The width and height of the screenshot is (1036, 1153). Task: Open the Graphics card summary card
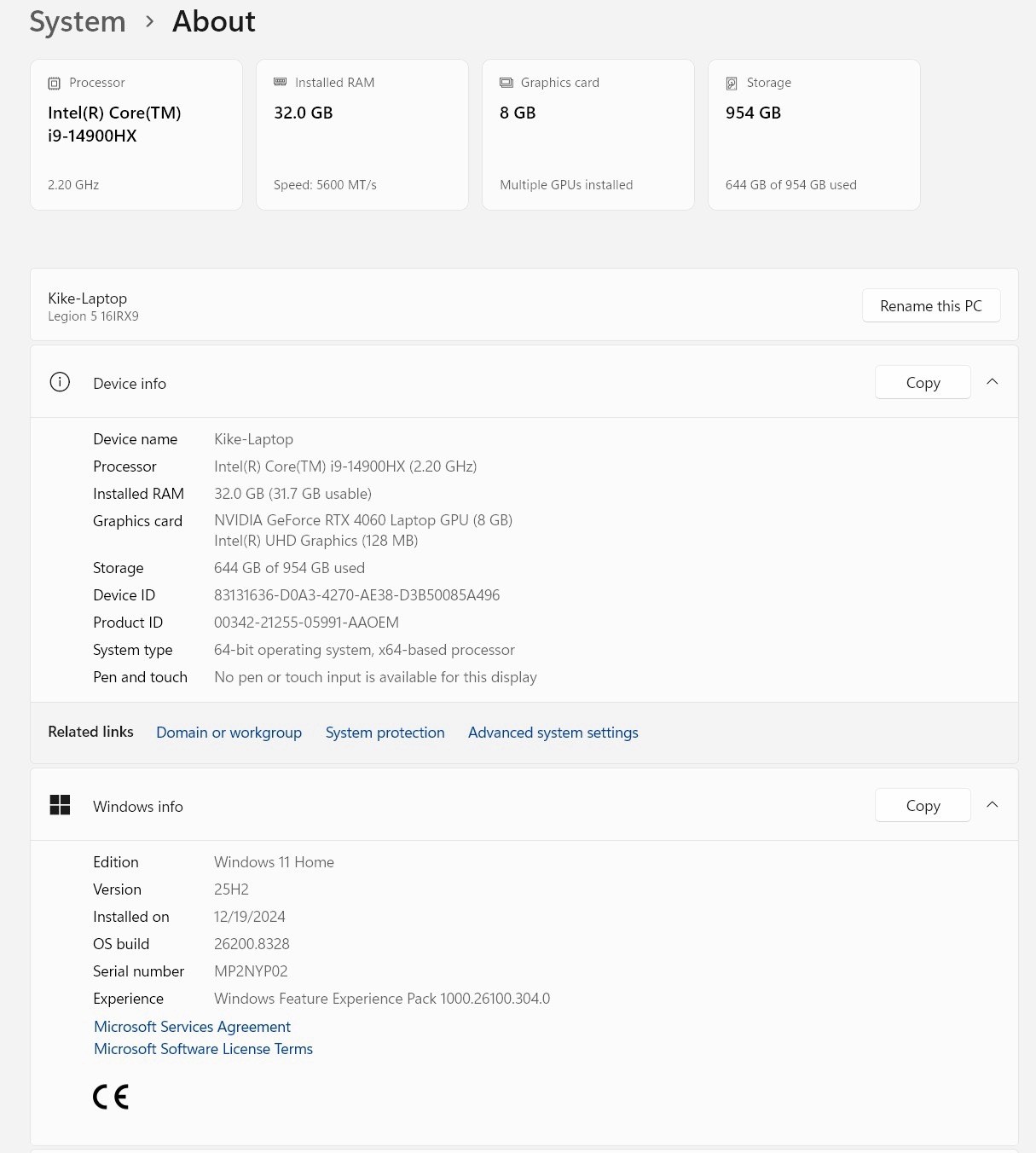(x=588, y=135)
